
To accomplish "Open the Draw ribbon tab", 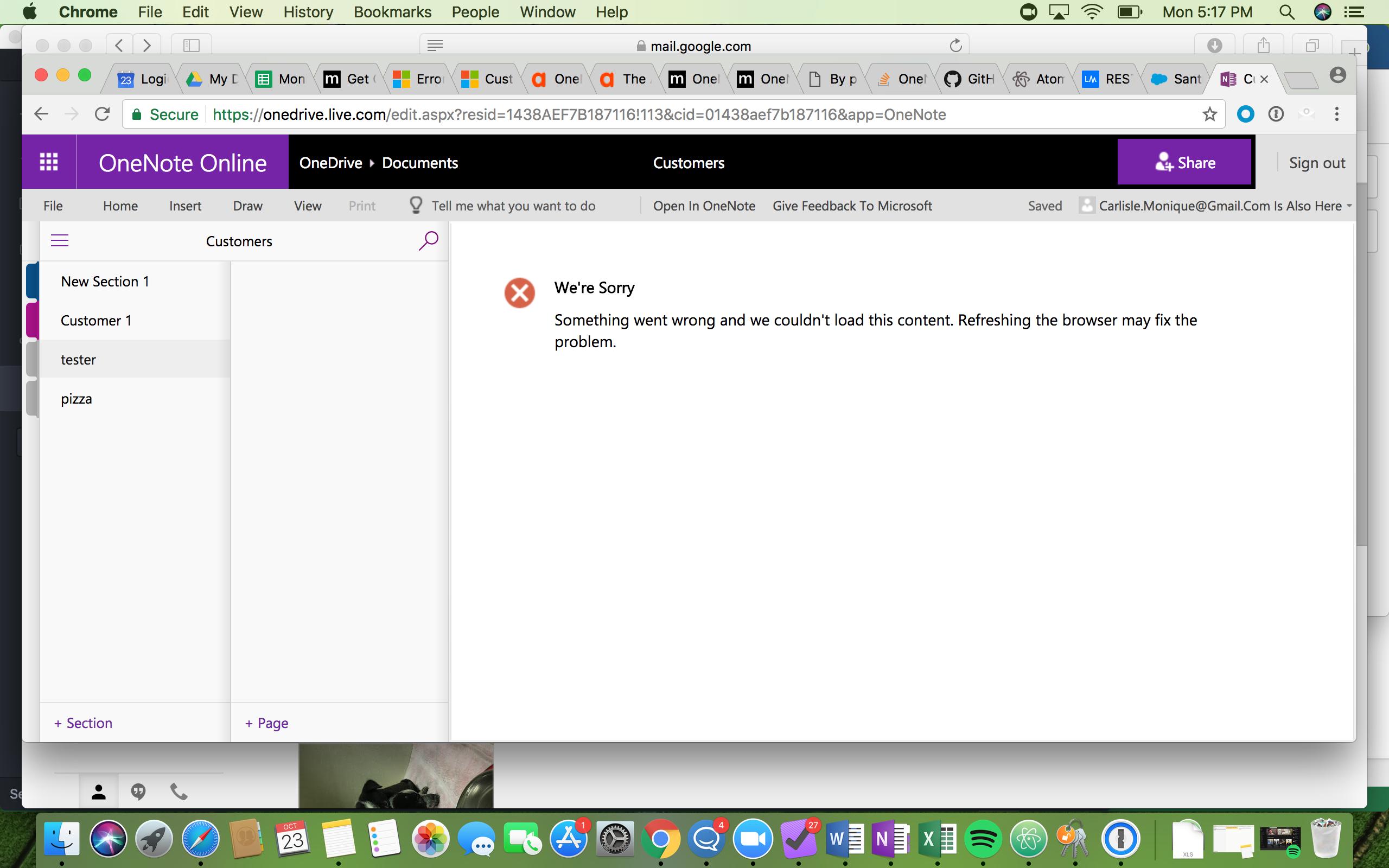I will [247, 206].
